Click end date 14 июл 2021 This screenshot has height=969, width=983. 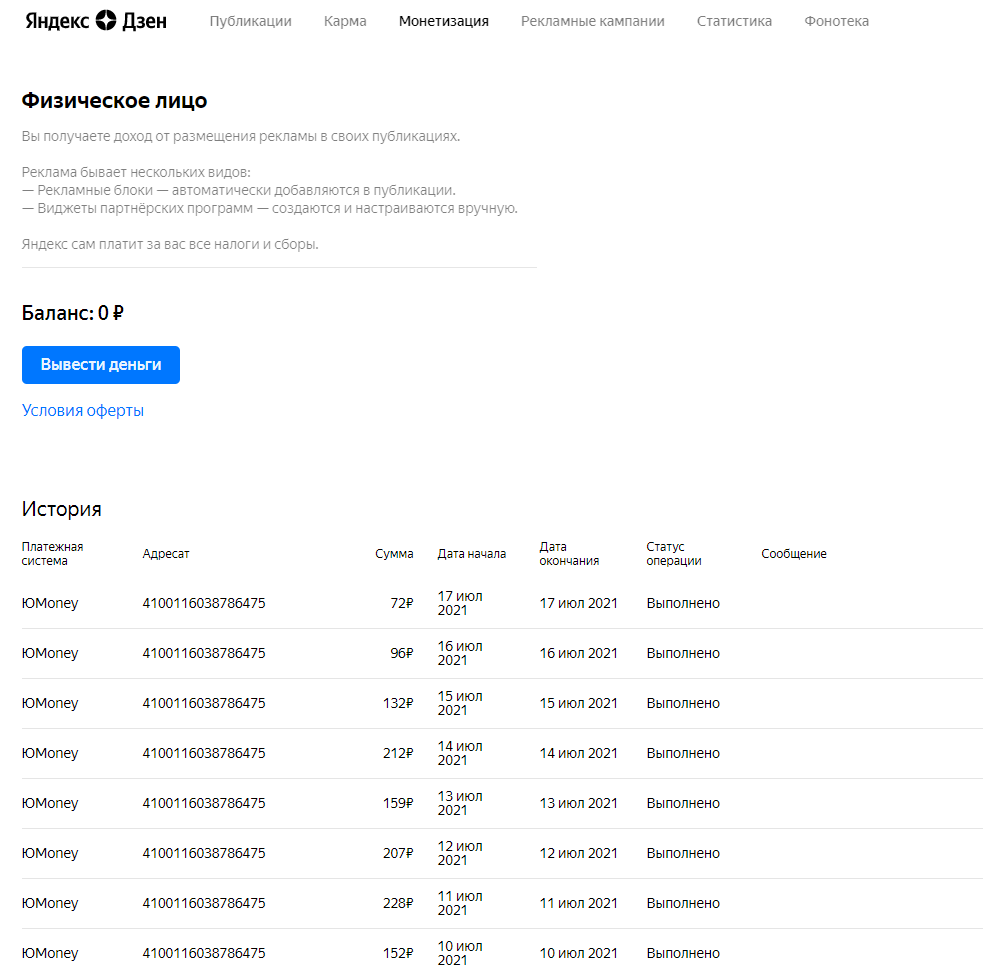(579, 753)
